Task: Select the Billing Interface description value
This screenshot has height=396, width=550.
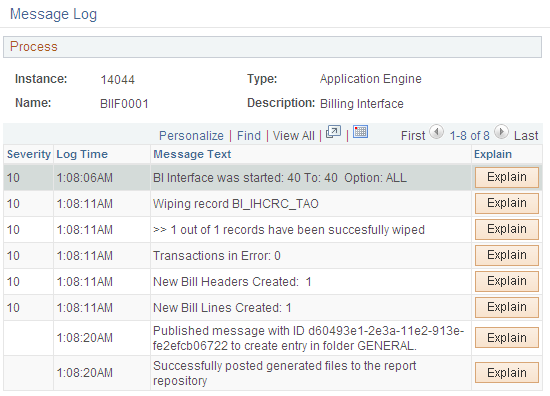Action: [362, 104]
